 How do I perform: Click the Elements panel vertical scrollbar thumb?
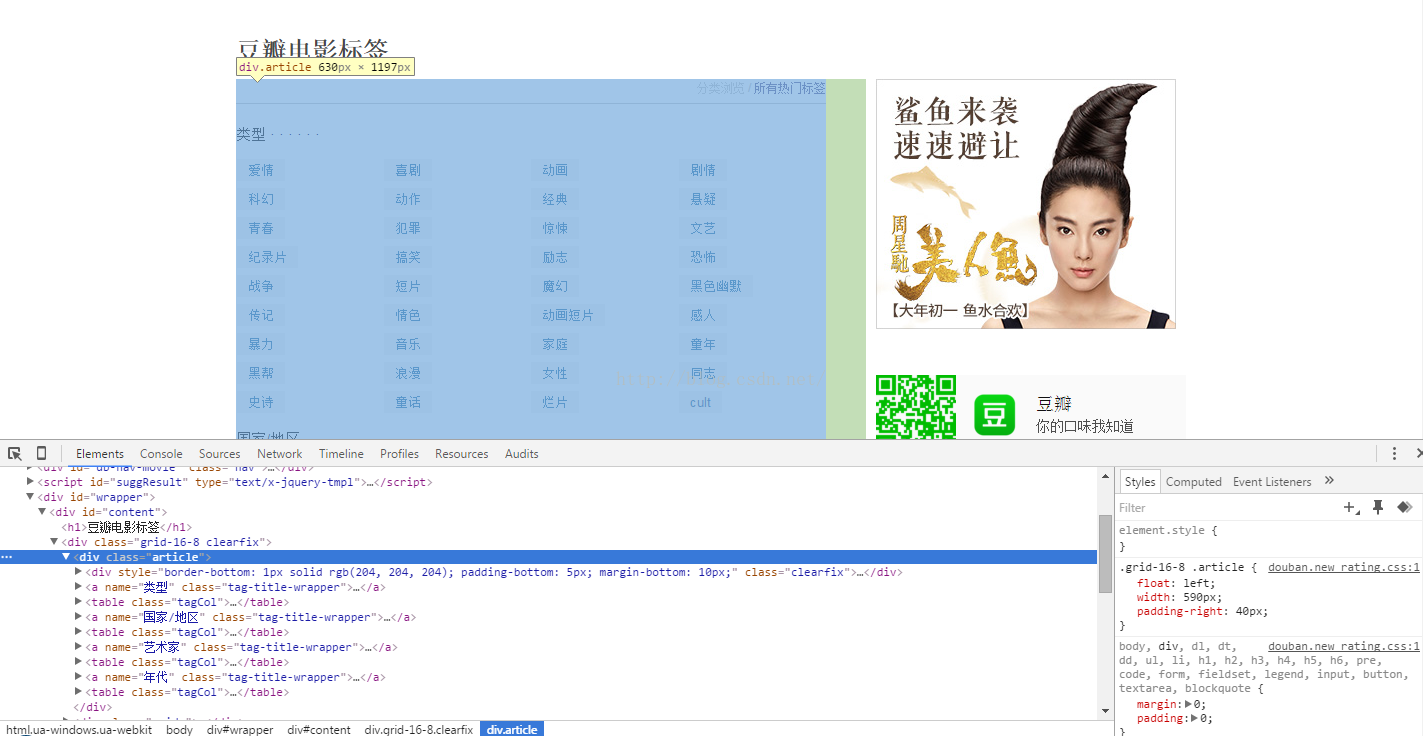point(1105,553)
